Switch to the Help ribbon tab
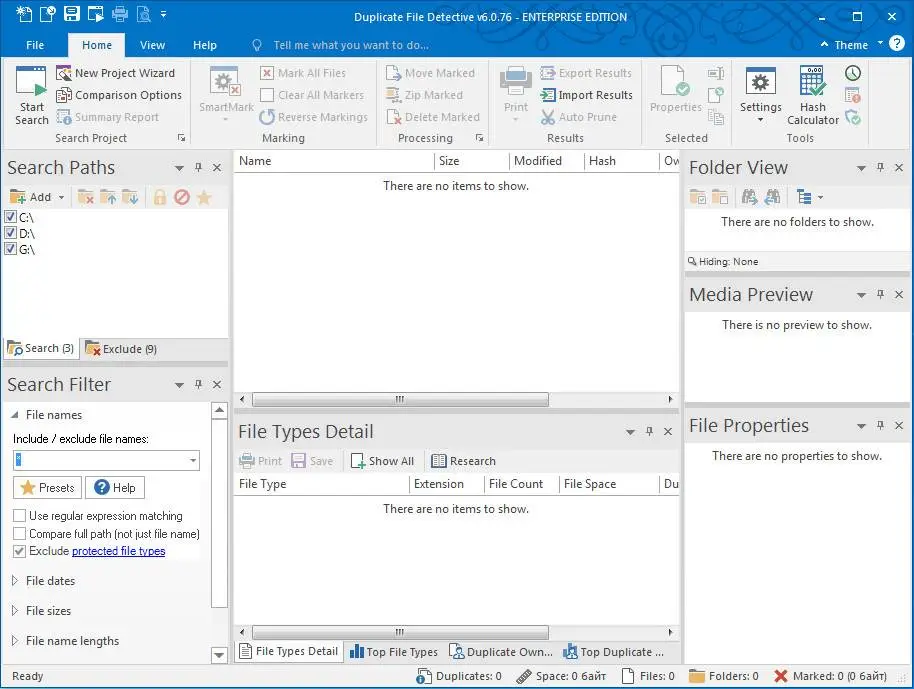The width and height of the screenshot is (914, 689). (x=205, y=45)
